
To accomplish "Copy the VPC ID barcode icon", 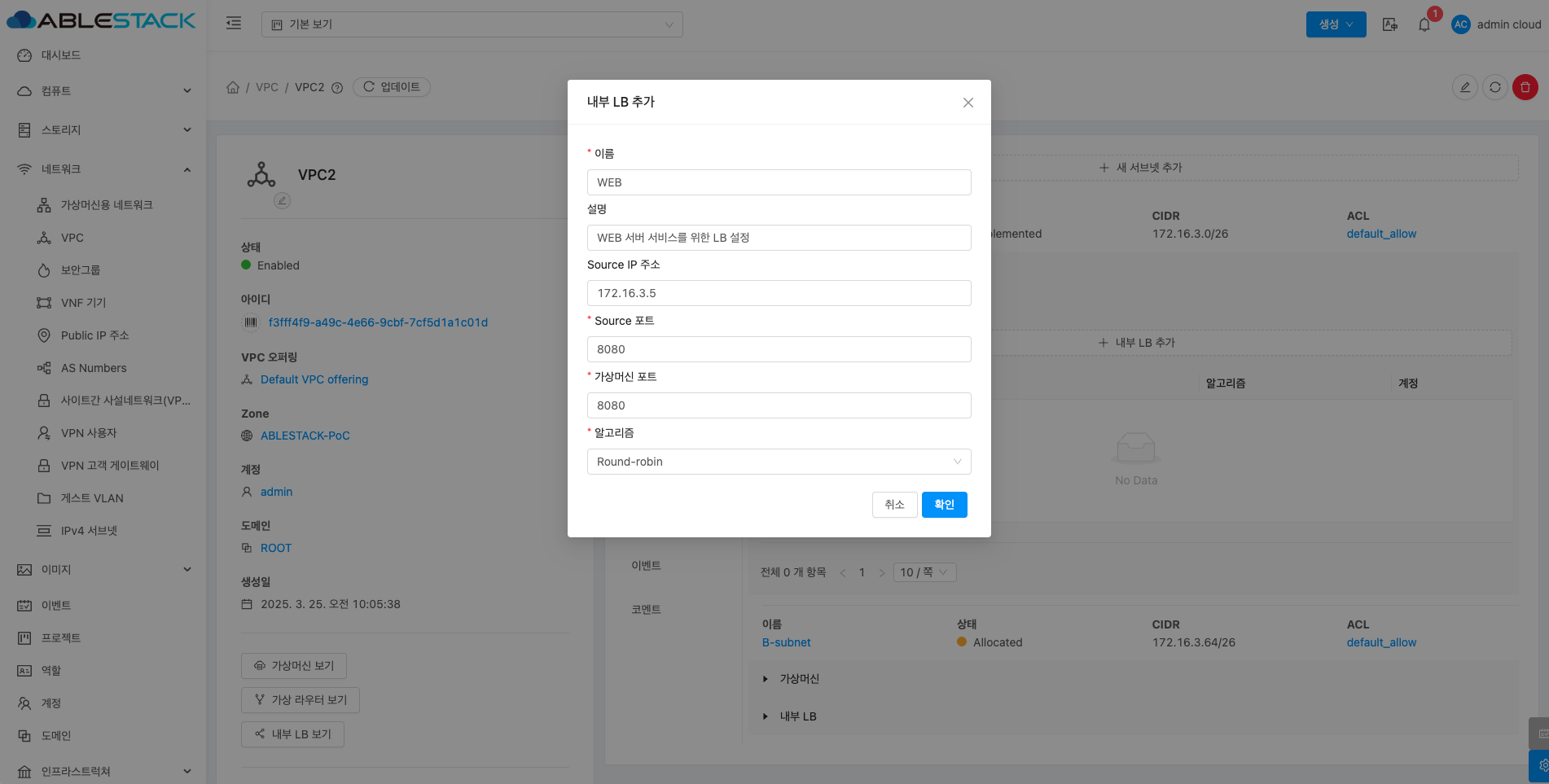I will coord(251,322).
